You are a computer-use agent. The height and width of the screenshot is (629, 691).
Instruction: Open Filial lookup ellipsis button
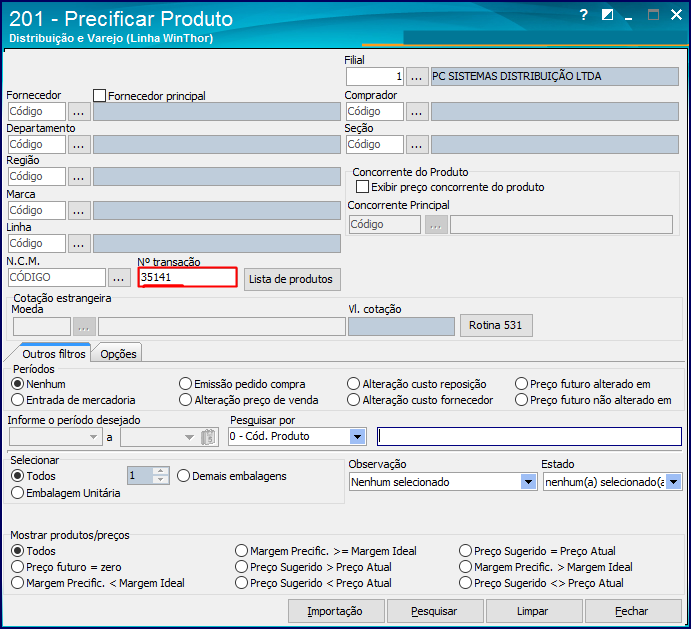416,77
